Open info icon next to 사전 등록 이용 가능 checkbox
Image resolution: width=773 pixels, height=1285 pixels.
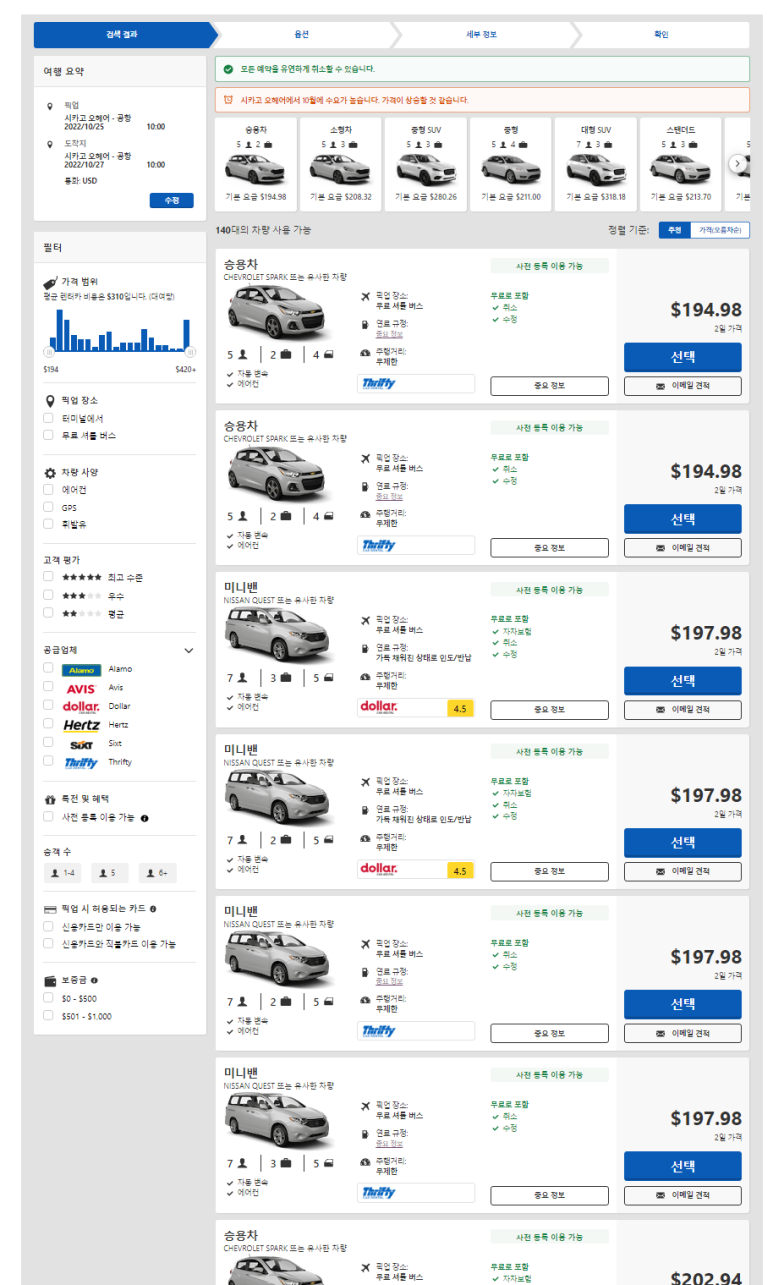click(x=145, y=818)
